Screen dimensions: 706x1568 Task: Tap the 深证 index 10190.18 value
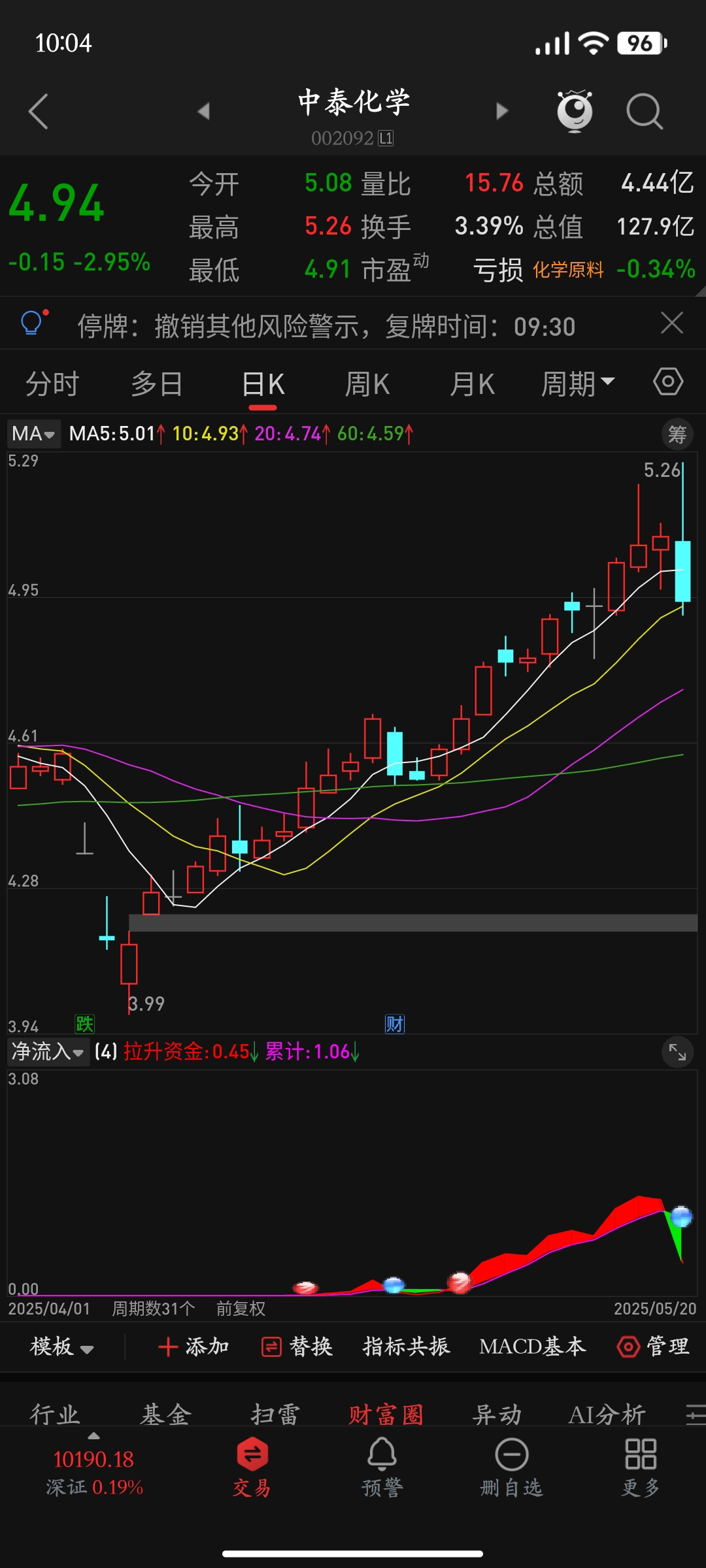click(93, 1459)
